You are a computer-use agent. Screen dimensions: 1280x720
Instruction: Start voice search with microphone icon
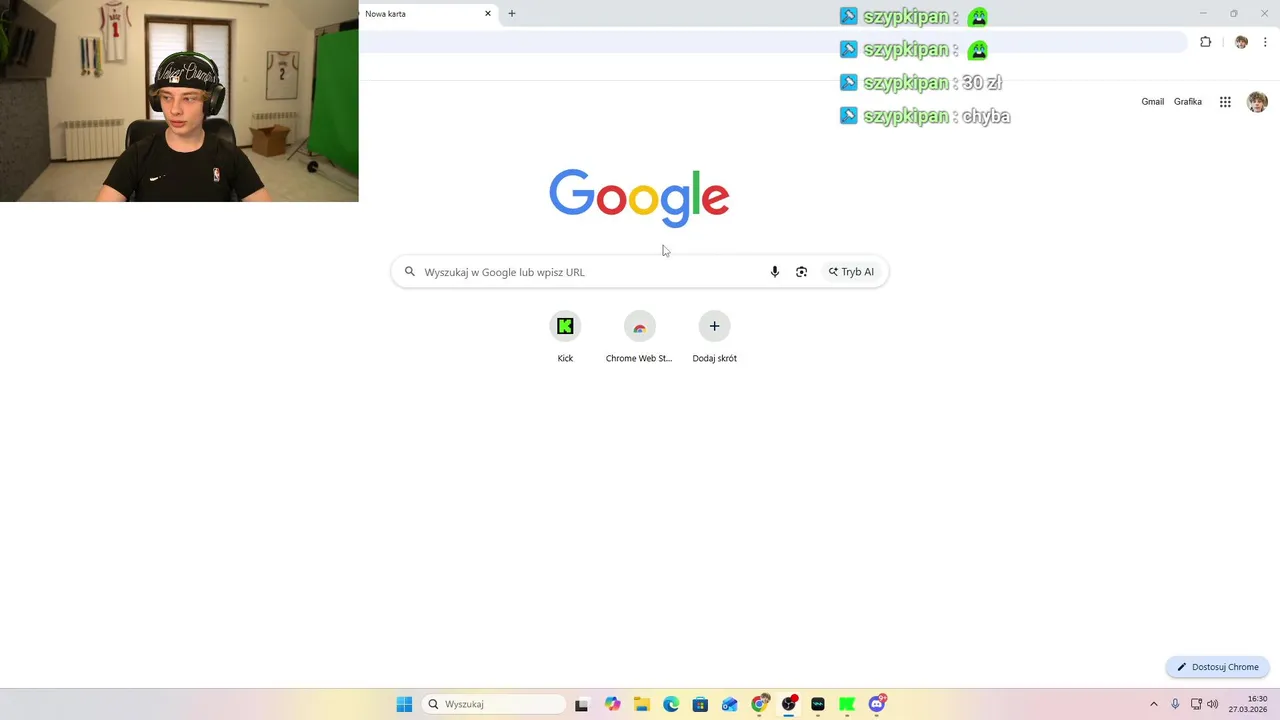tap(774, 272)
